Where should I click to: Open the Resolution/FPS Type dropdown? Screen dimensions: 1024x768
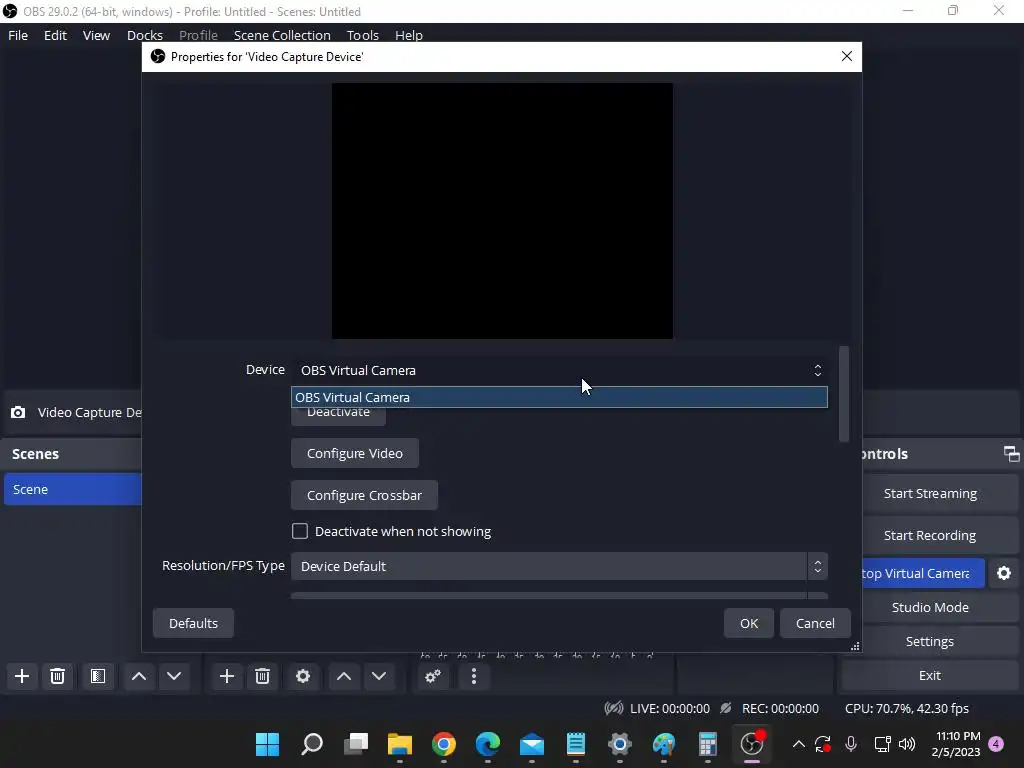pos(559,566)
